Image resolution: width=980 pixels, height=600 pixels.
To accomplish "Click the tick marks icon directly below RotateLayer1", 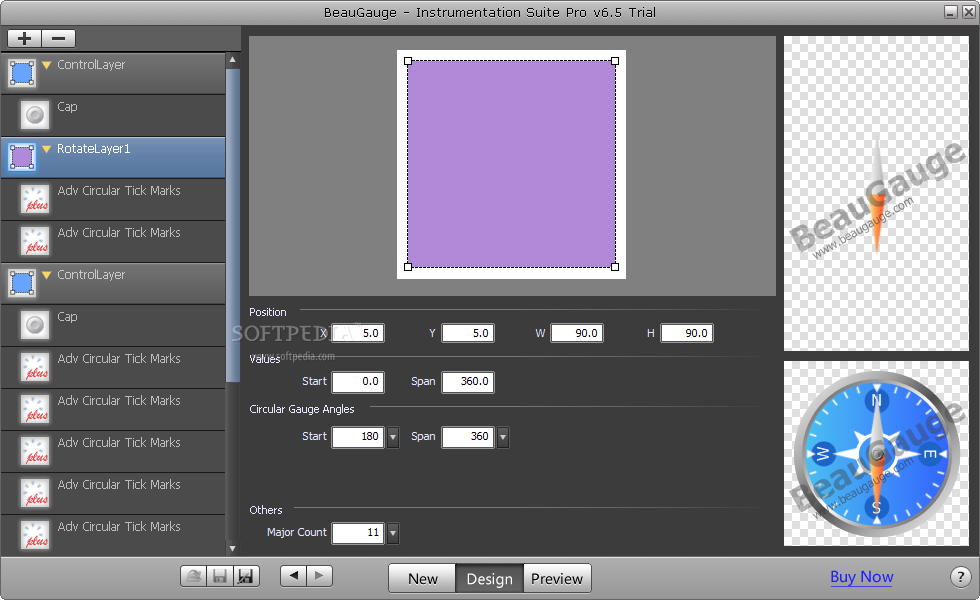I will pyautogui.click(x=34, y=199).
